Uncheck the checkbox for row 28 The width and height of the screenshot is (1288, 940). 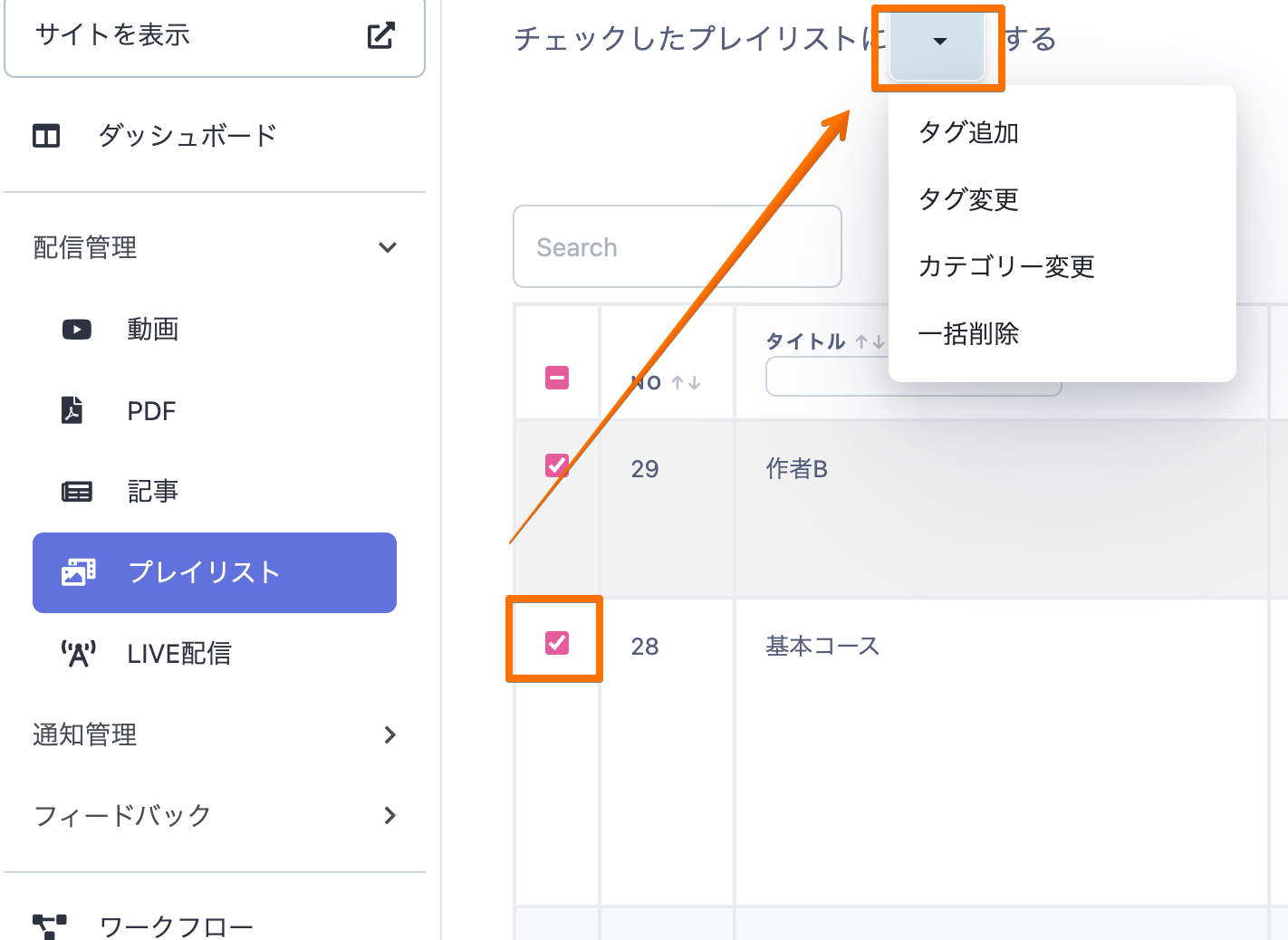pyautogui.click(x=557, y=643)
